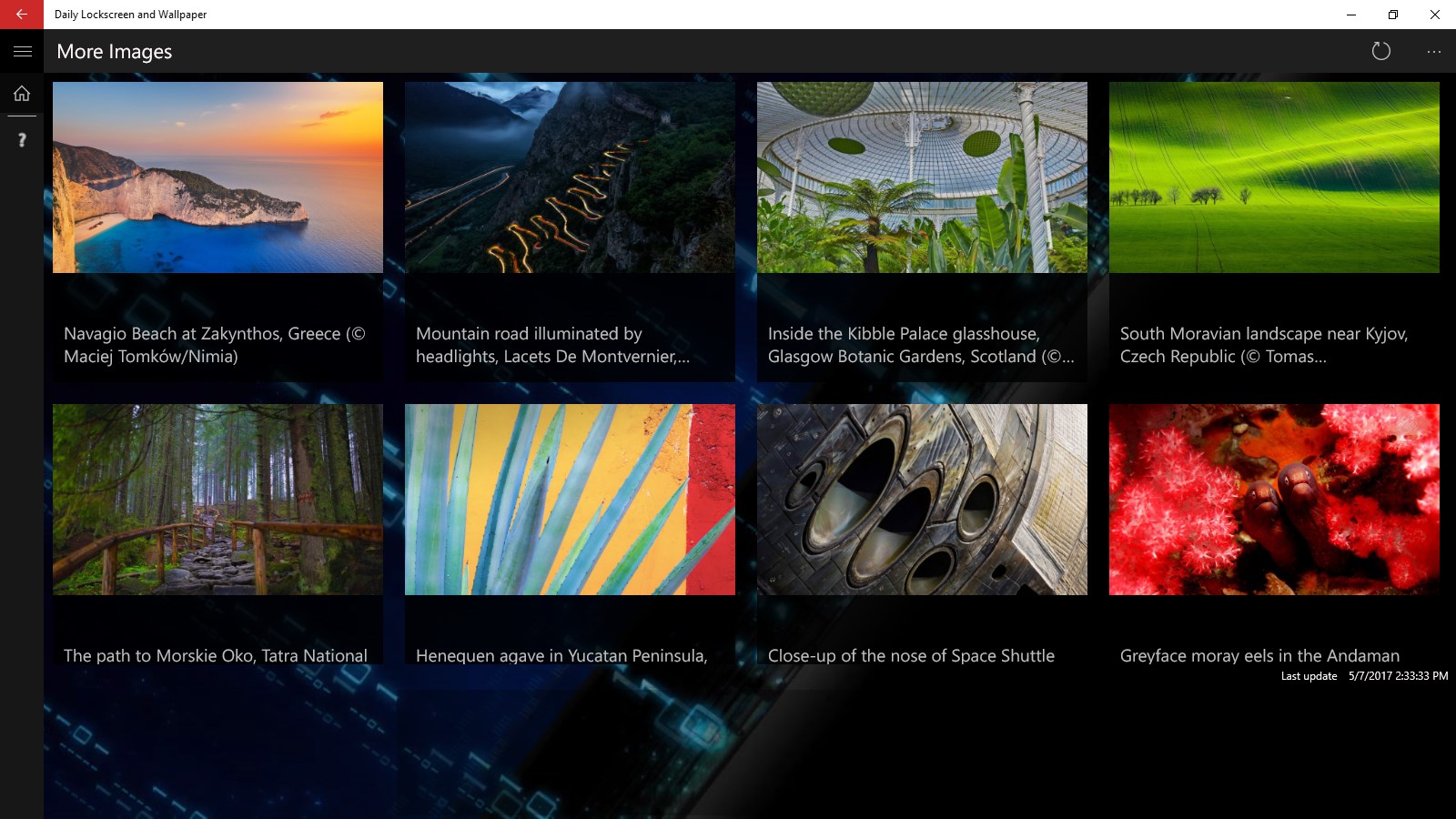Viewport: 1456px width, 819px height.
Task: Open the South Moravian green landscape thumbnail
Action: (1274, 177)
